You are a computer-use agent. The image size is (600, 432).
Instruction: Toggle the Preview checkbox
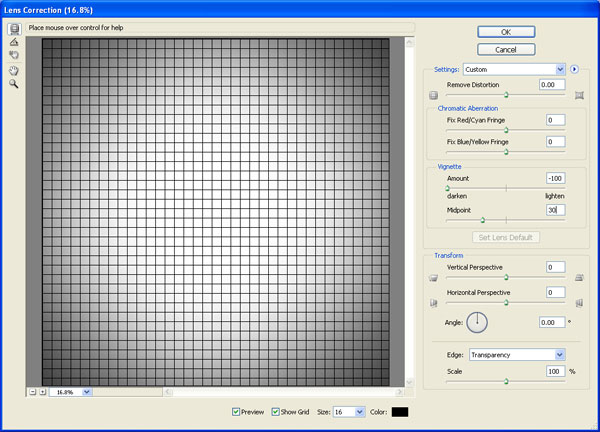coord(236,411)
